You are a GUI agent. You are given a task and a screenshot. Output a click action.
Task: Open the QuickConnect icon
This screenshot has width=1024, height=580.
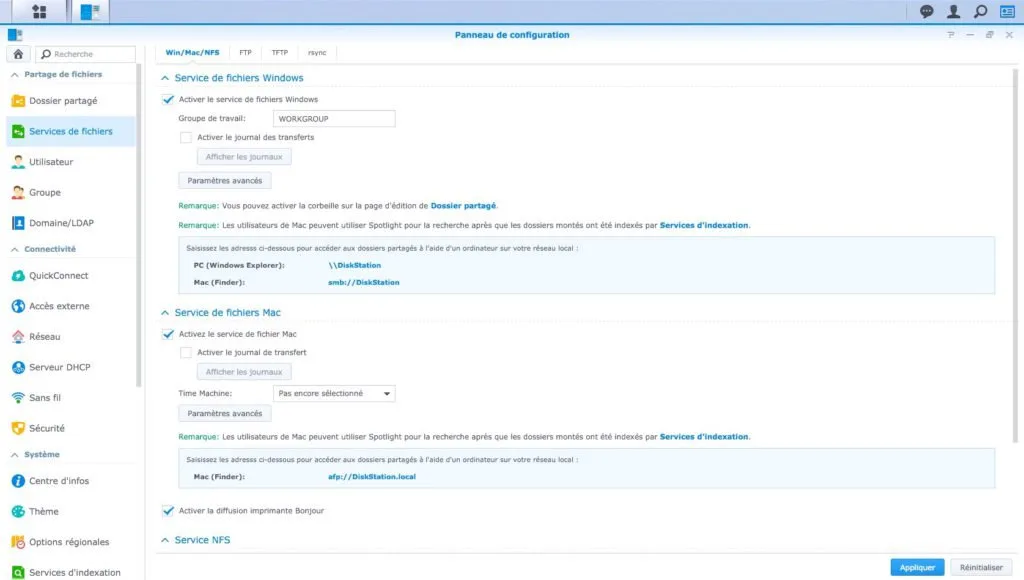pos(18,276)
